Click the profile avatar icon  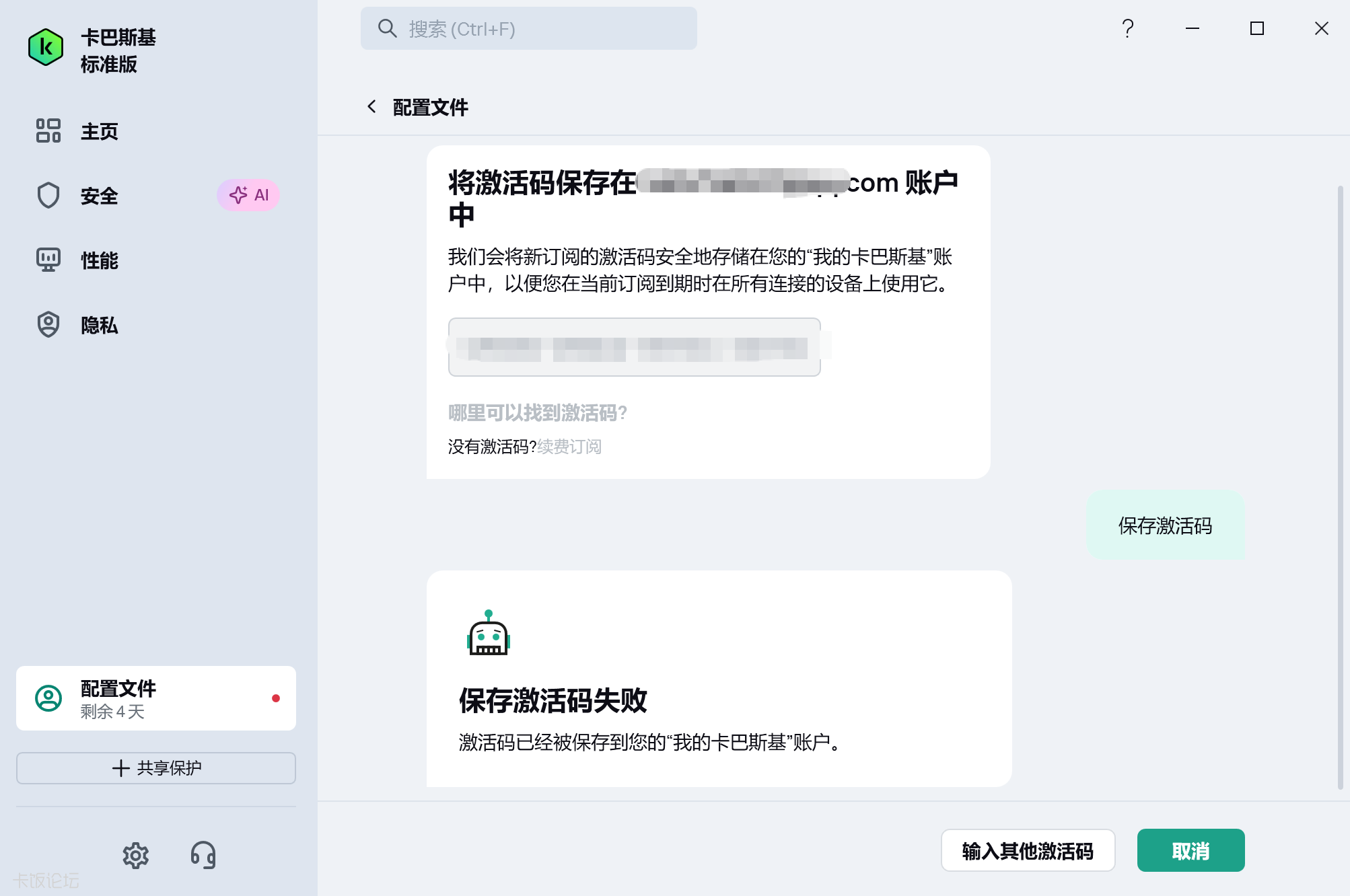[x=48, y=698]
